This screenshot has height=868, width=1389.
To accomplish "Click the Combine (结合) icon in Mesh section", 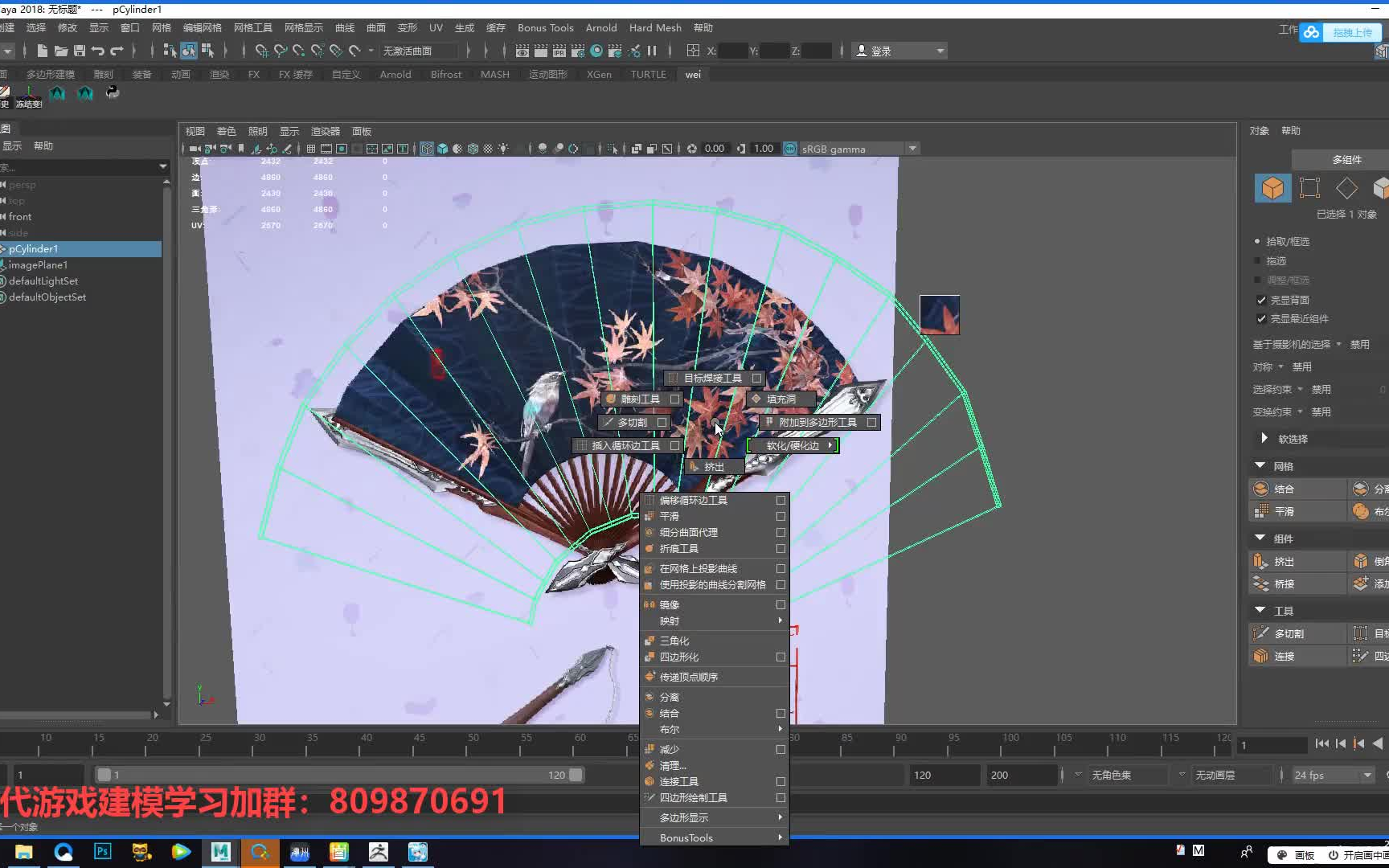I will pos(1261,489).
